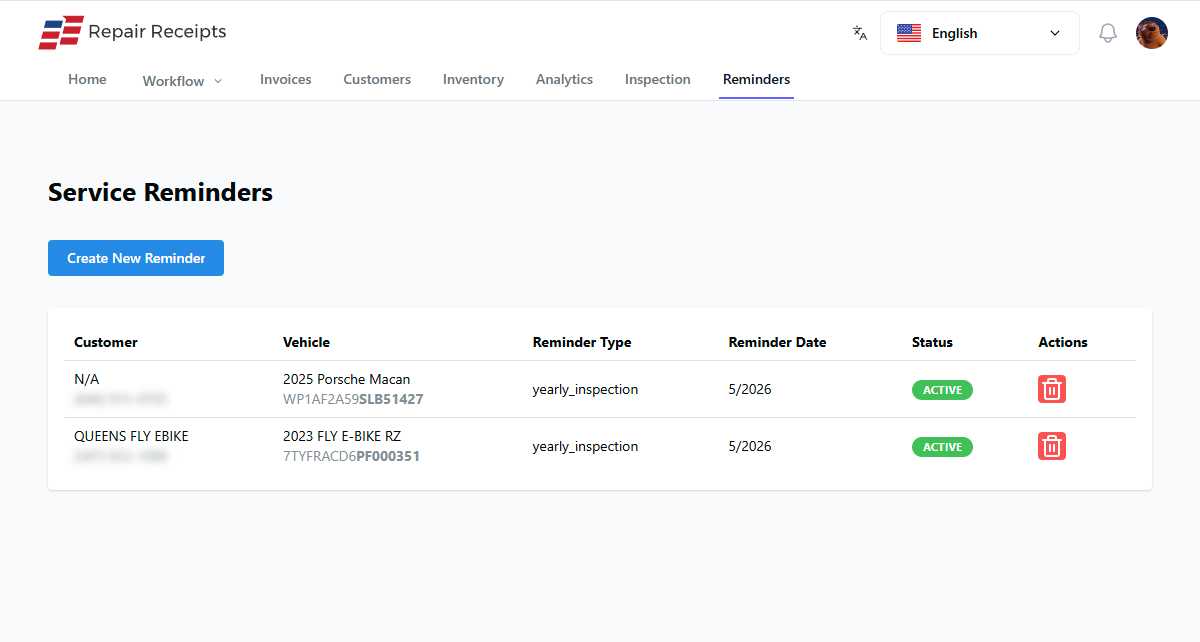Screen dimensions: 1200x642
Task: Click VIN 7TYFRACD6PF000351
Action: 351,456
